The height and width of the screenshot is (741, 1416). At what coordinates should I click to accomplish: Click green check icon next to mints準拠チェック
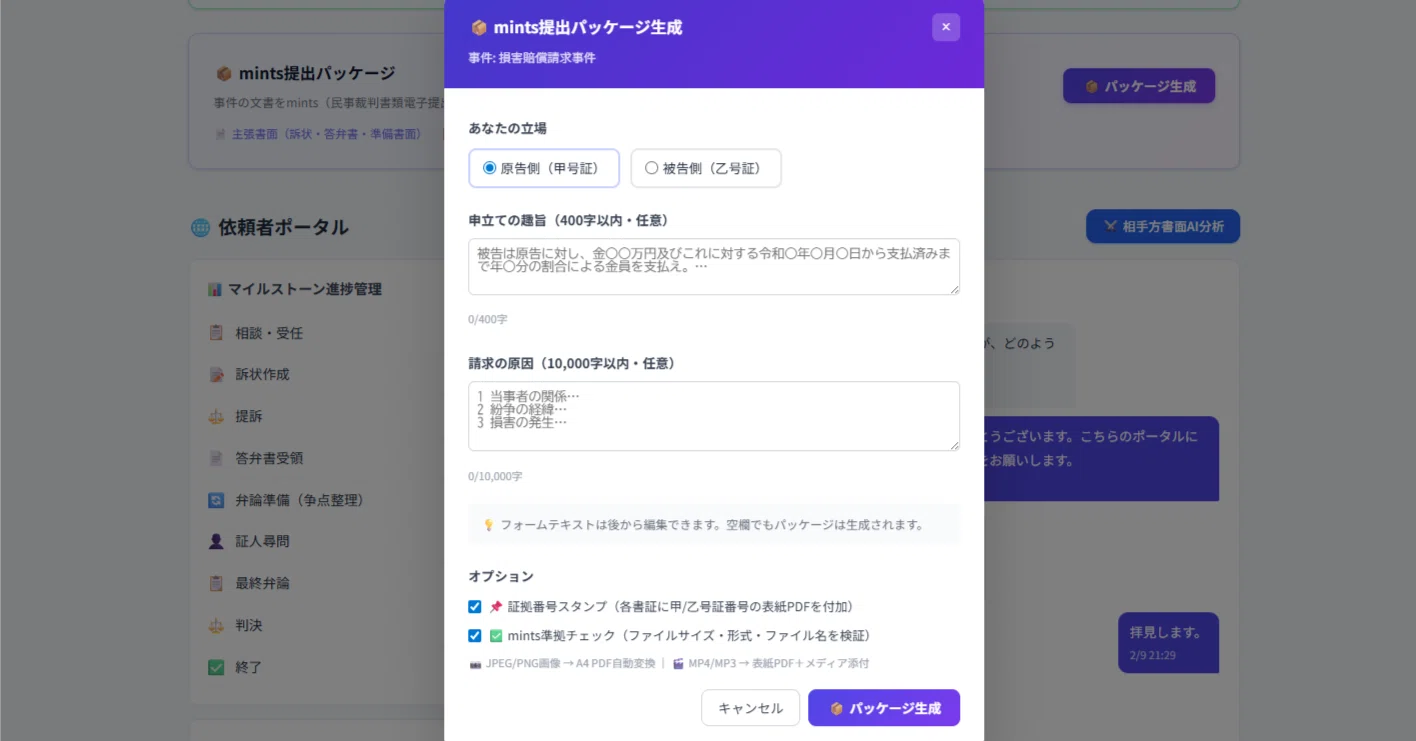[x=496, y=636]
